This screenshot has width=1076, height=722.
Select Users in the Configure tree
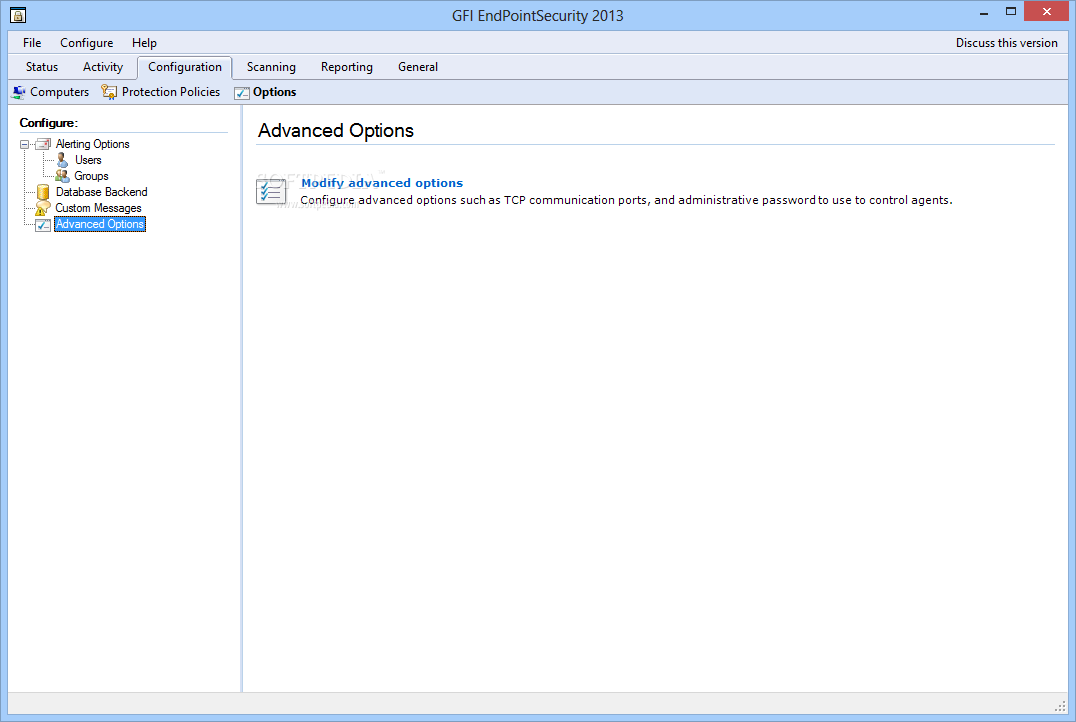(88, 160)
